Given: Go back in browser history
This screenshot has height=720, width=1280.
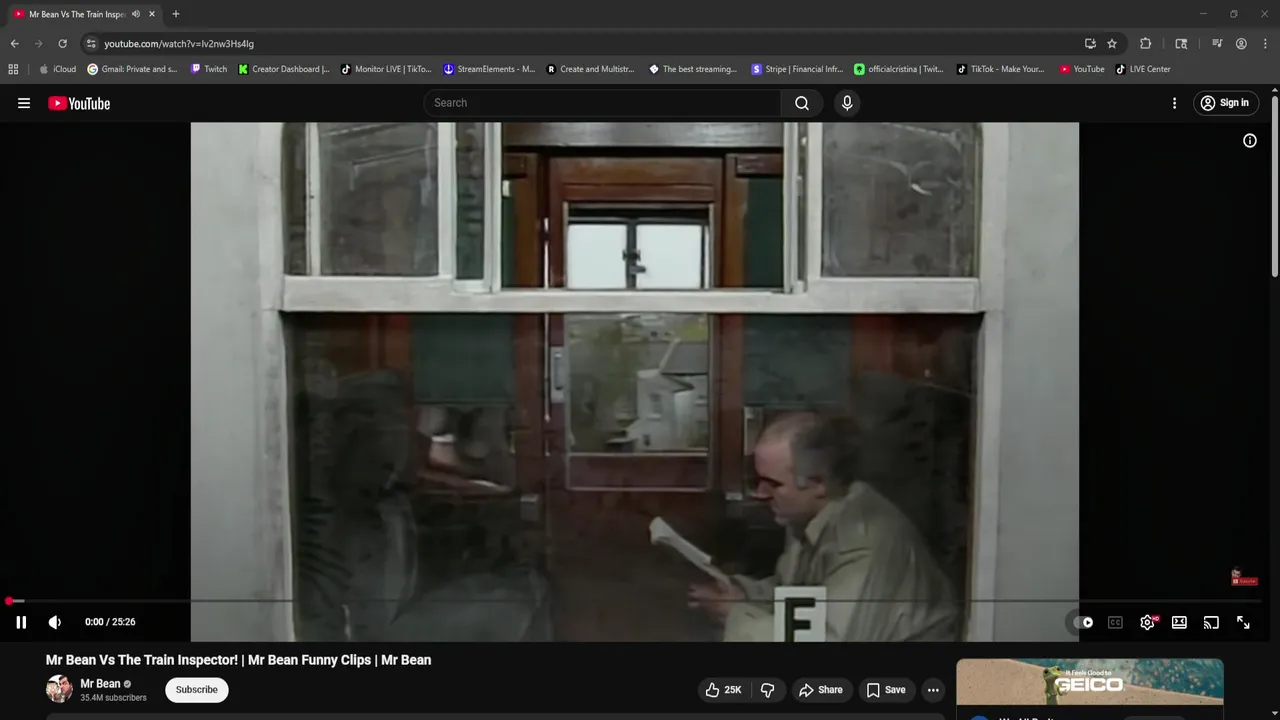Looking at the screenshot, I should [14, 44].
